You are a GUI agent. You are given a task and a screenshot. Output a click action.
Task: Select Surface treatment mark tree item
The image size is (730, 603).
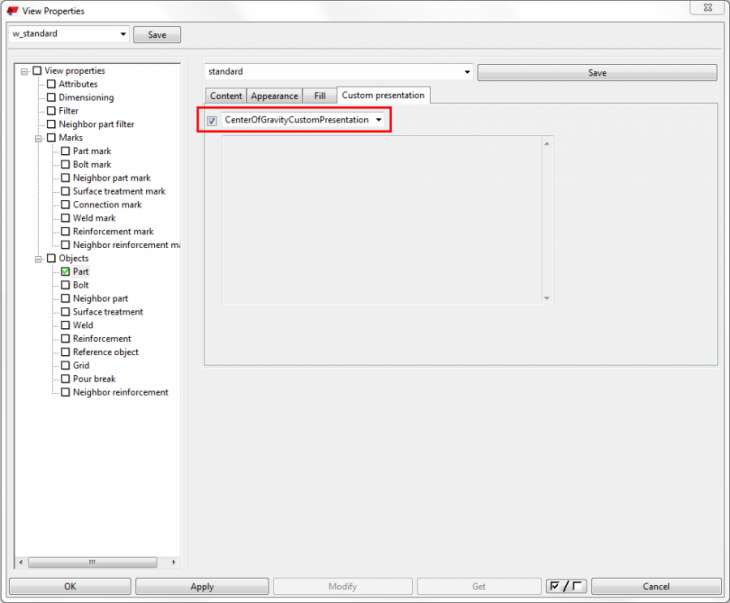coord(119,191)
